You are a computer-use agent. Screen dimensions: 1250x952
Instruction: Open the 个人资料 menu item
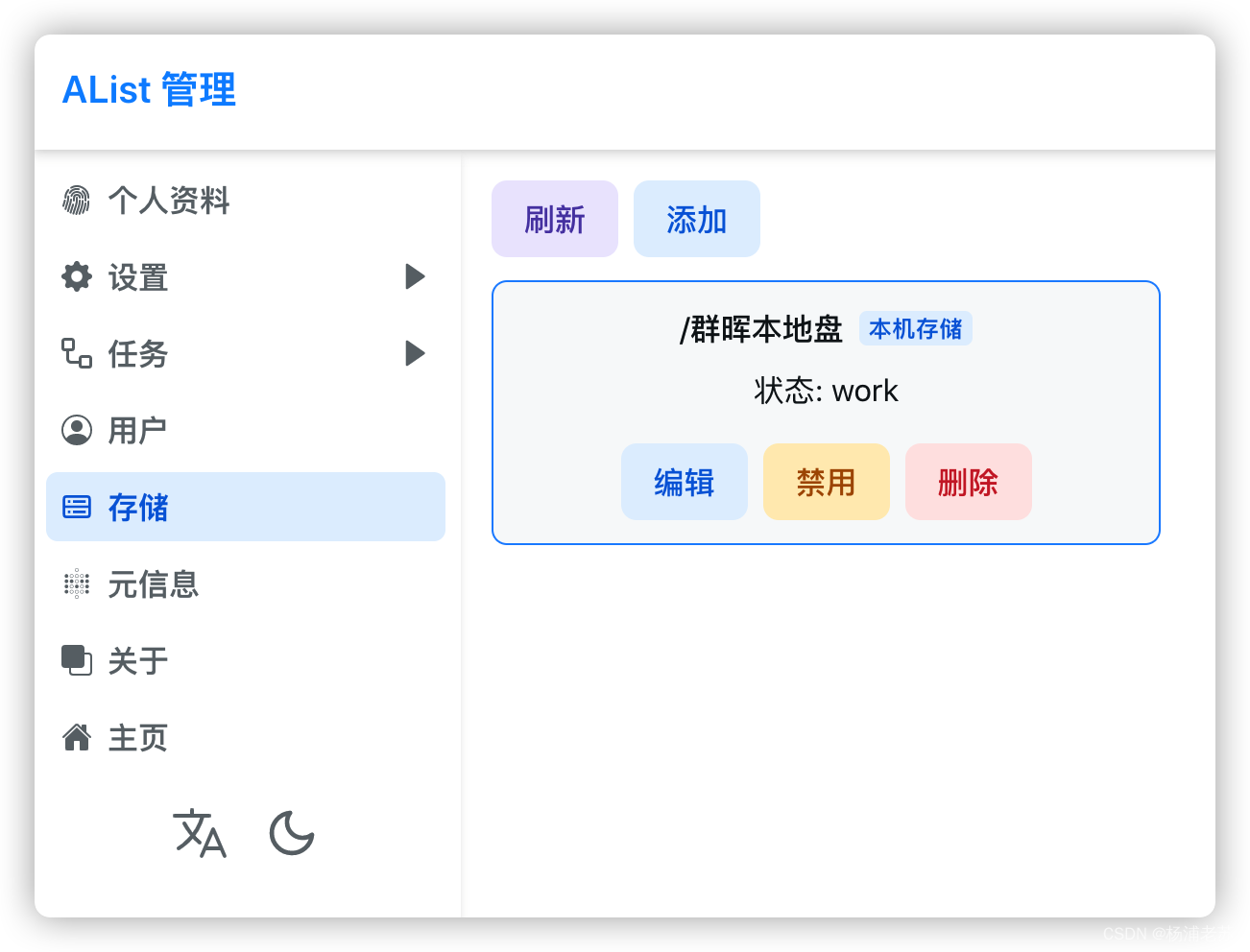pos(246,200)
